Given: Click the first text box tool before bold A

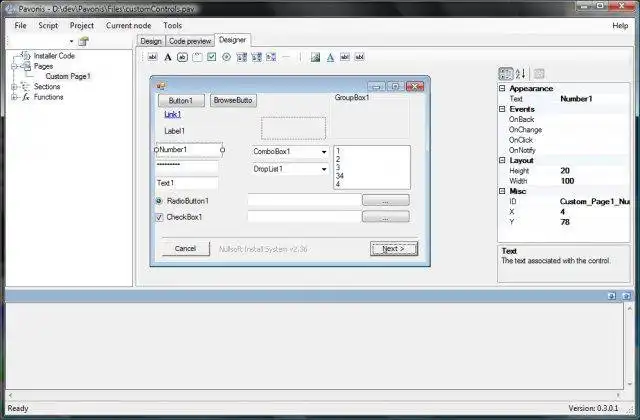Looking at the screenshot, I should pyautogui.click(x=153, y=57).
